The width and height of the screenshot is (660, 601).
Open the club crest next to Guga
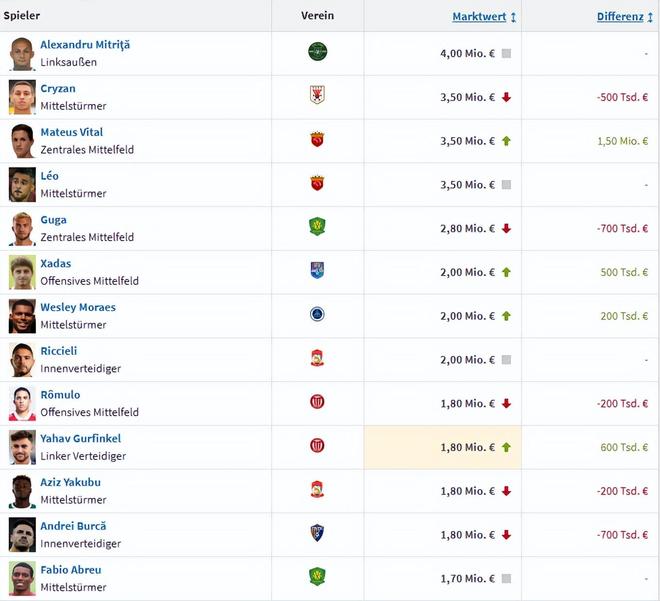(317, 227)
